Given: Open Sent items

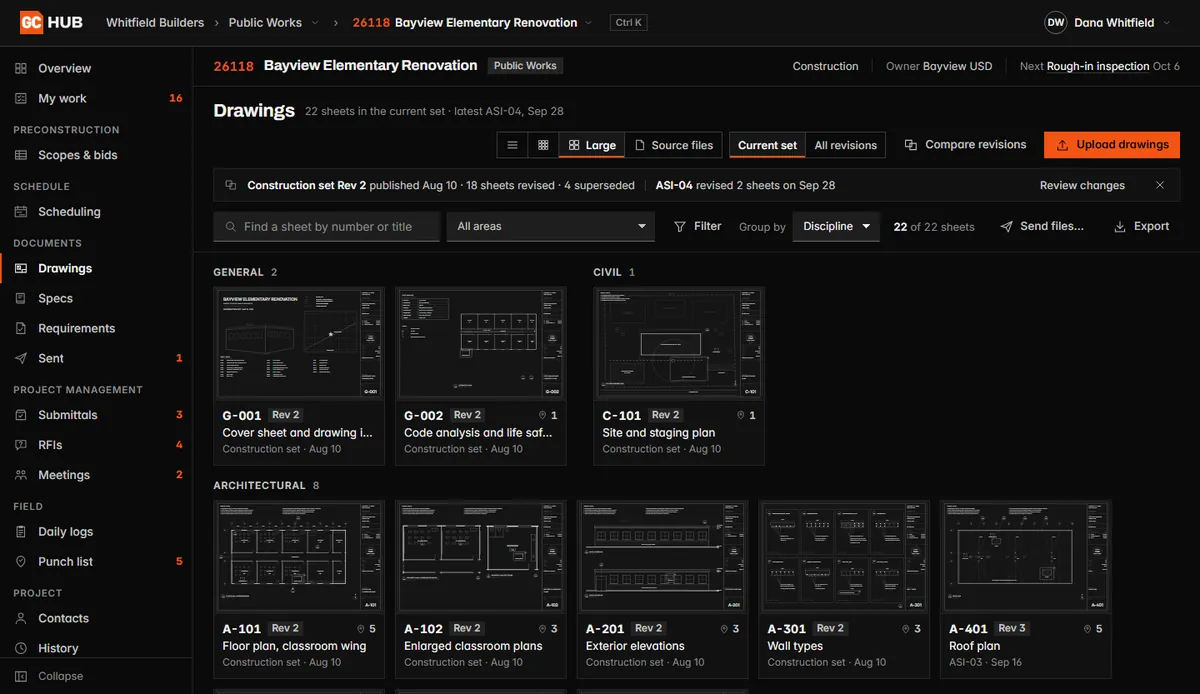Looking at the screenshot, I should [x=96, y=358].
